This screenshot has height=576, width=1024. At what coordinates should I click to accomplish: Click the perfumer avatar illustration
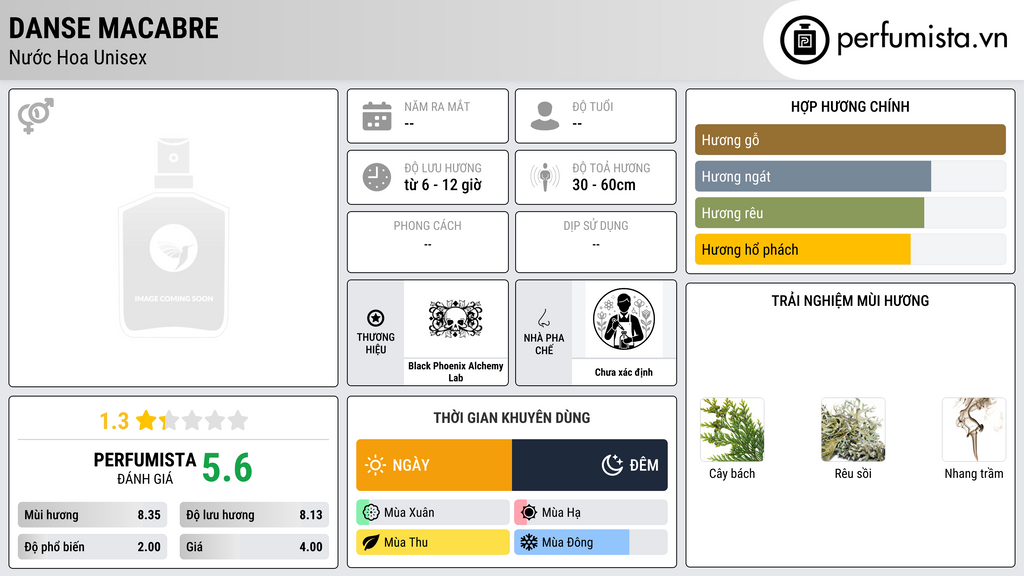tap(624, 319)
